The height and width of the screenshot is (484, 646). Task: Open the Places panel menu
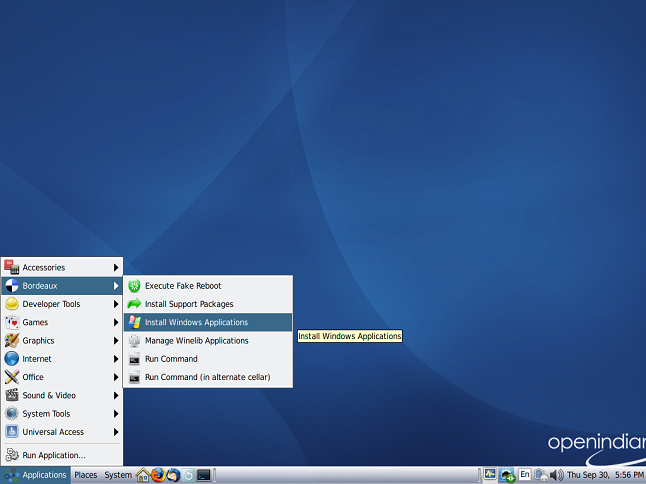(85, 475)
